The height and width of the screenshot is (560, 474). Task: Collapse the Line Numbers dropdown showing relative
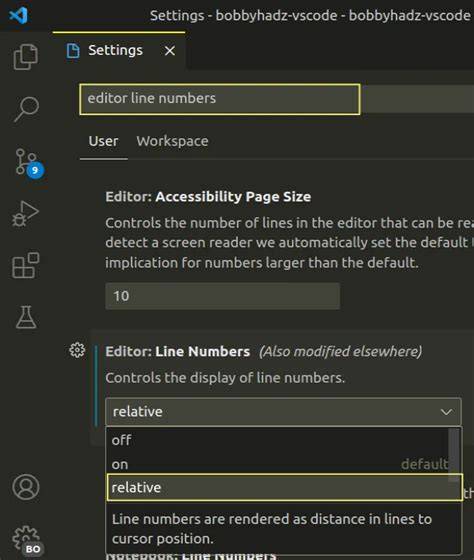(x=283, y=412)
